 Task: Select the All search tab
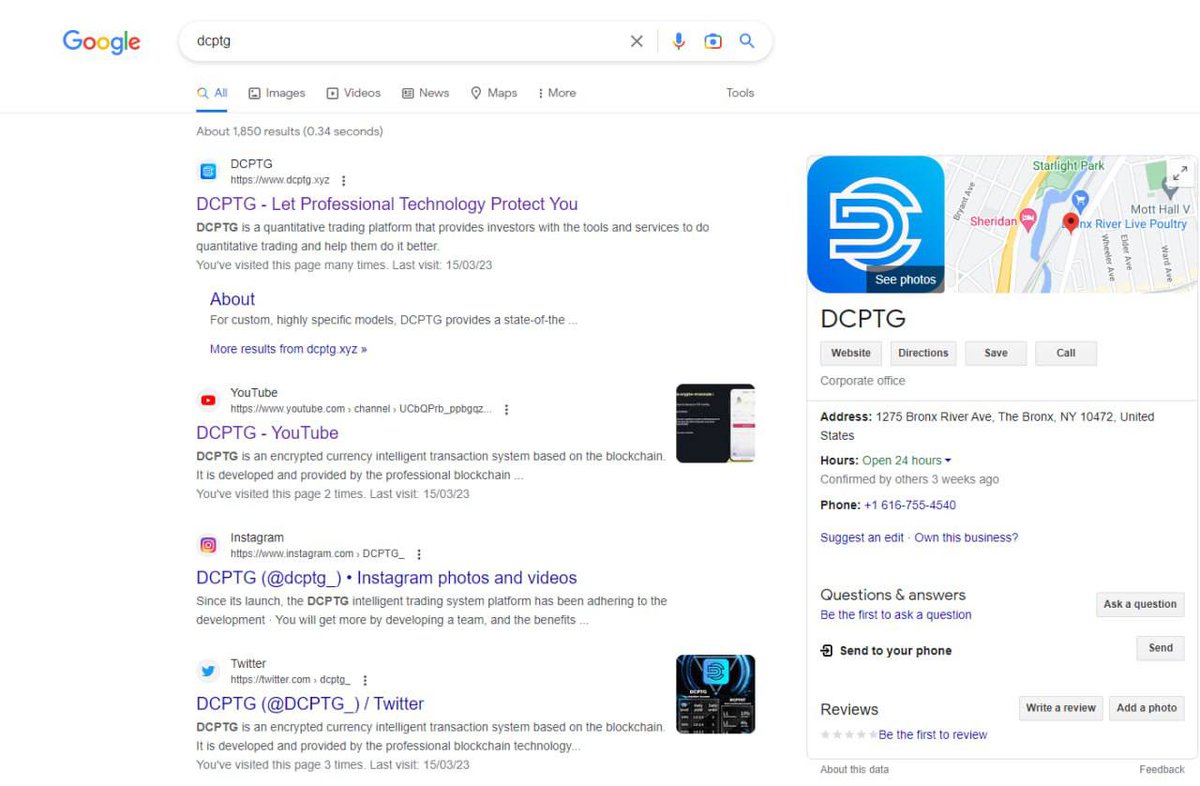[212, 93]
